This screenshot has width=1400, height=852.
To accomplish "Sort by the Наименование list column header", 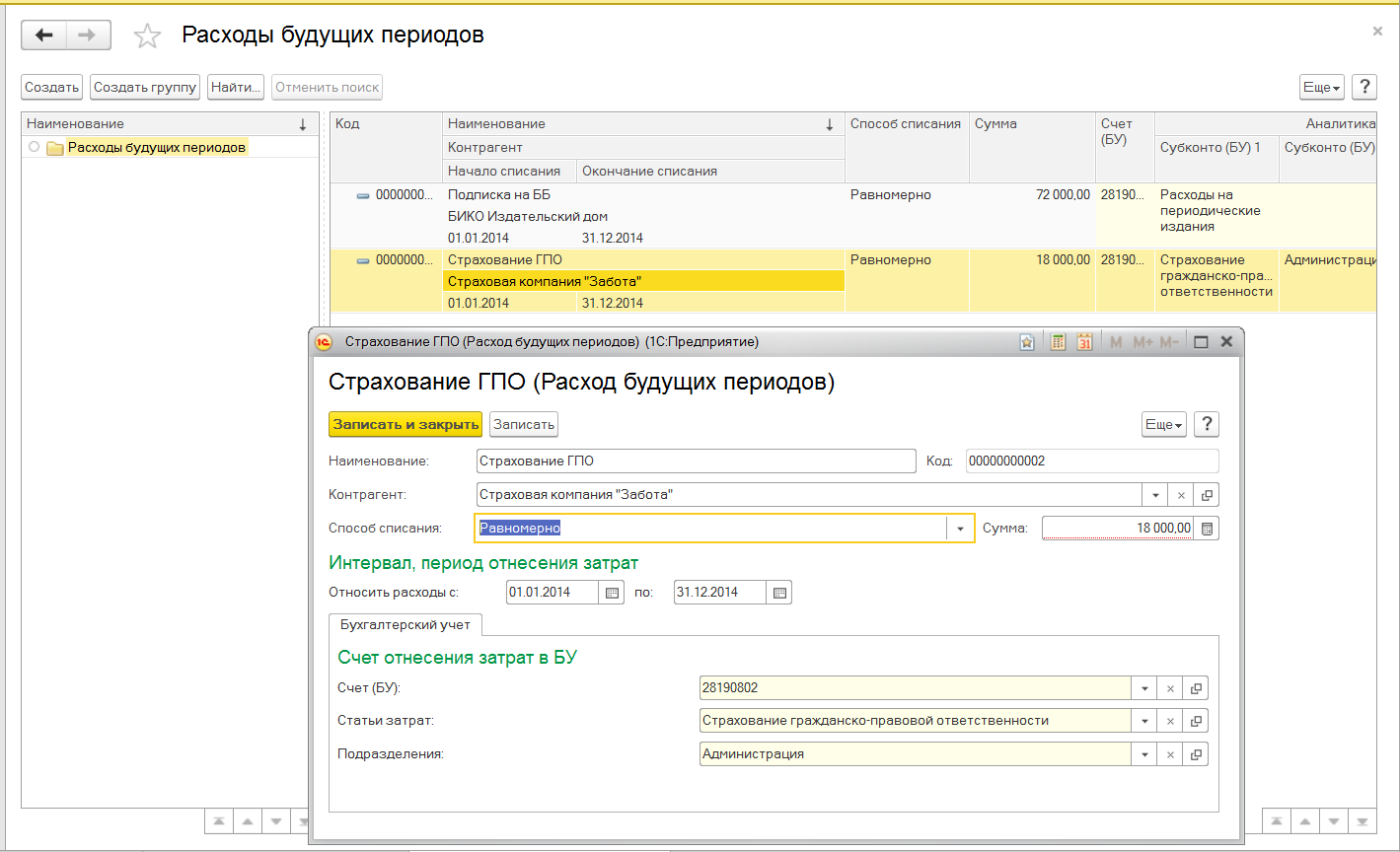I will point(643,124).
